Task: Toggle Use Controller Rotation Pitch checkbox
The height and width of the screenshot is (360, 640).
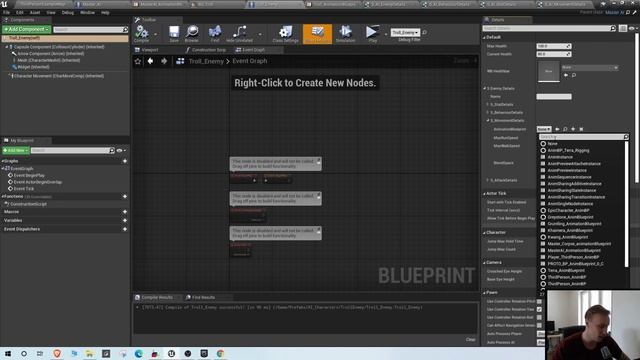Action: click(539, 301)
